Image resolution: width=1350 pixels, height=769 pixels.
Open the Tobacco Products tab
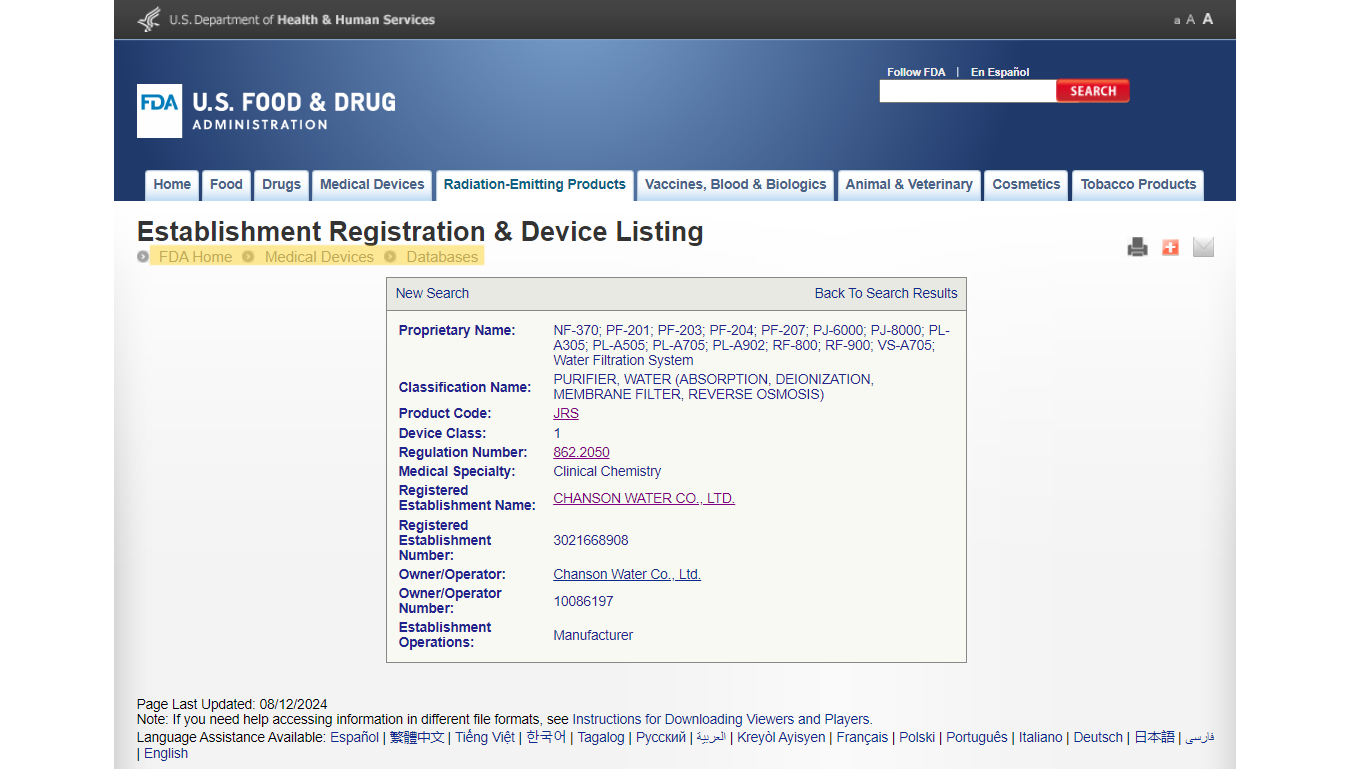click(x=1138, y=185)
